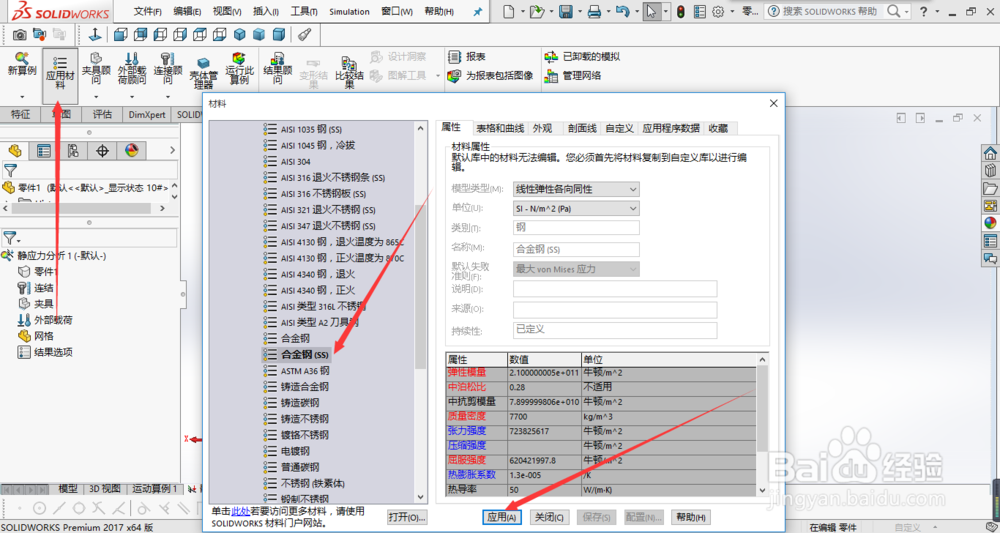Click the Description (说明) input field
Screen dimensions: 1000x533
615,289
